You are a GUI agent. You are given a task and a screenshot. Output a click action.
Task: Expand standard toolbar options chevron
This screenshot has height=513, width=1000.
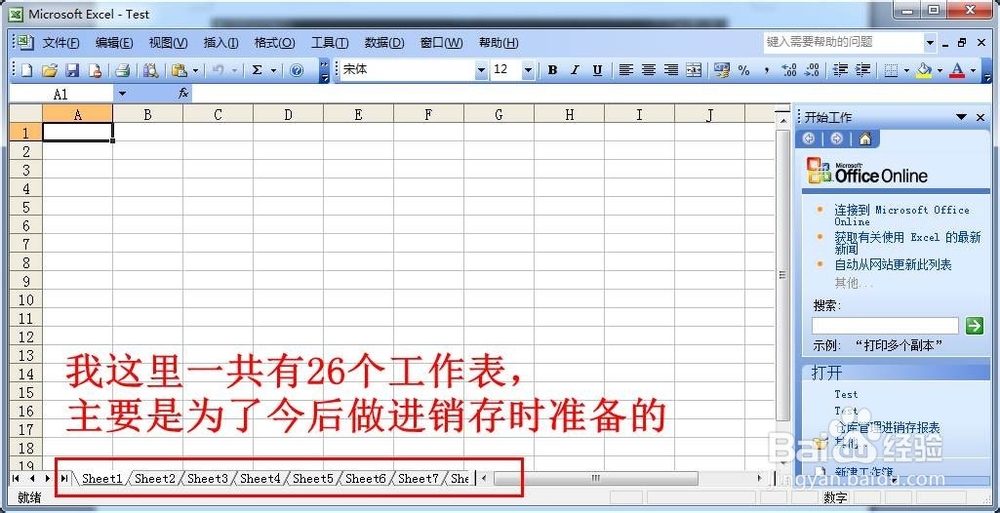click(324, 70)
